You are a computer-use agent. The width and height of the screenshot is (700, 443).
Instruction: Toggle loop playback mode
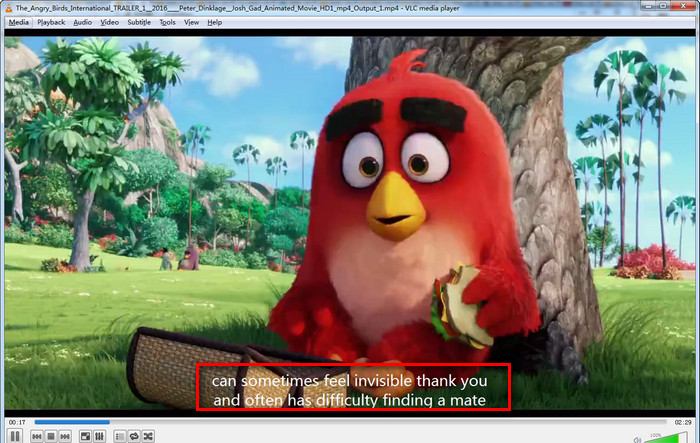(x=134, y=436)
